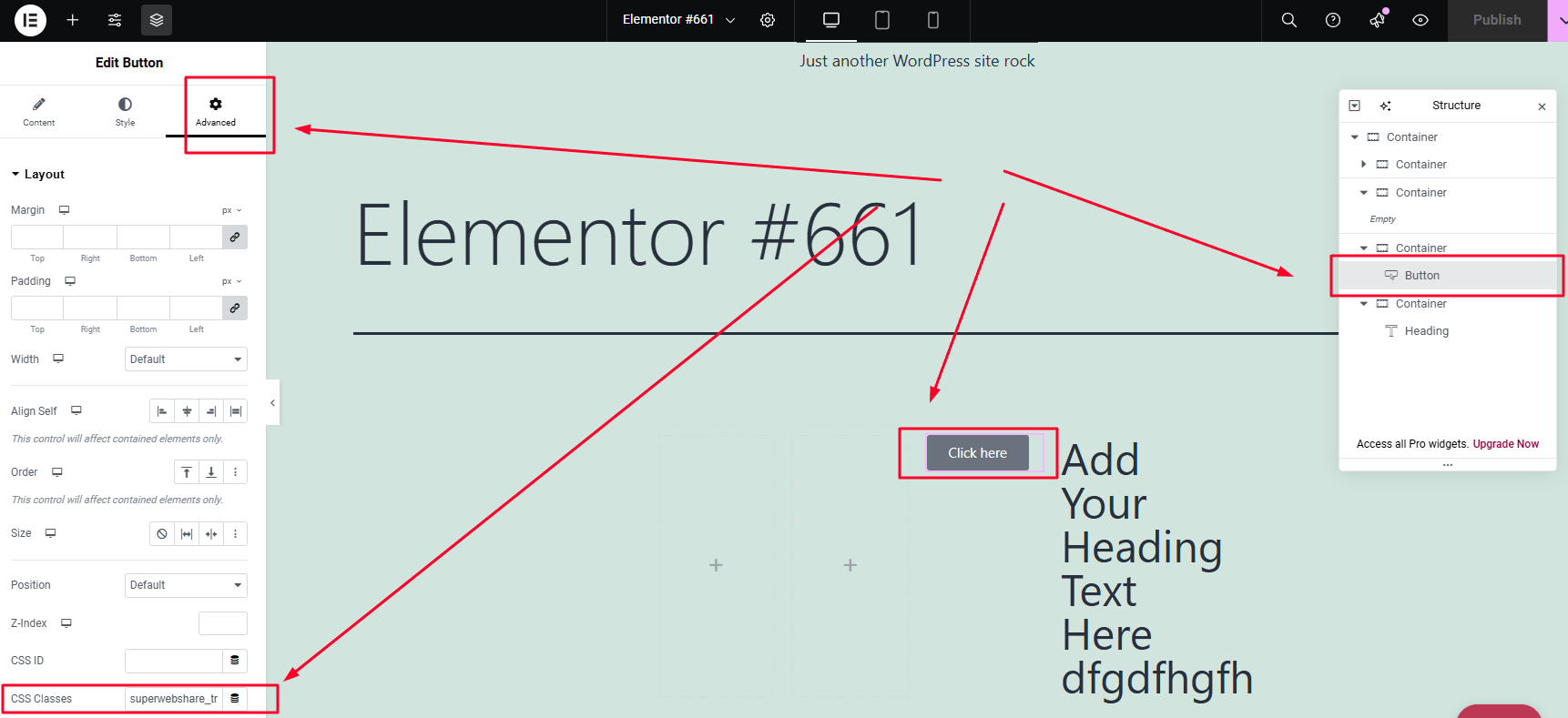Set Align Self to end
1568x718 pixels.
point(211,411)
